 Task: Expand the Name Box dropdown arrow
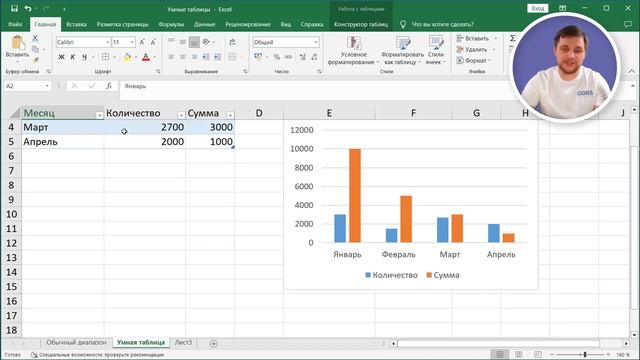coord(47,86)
